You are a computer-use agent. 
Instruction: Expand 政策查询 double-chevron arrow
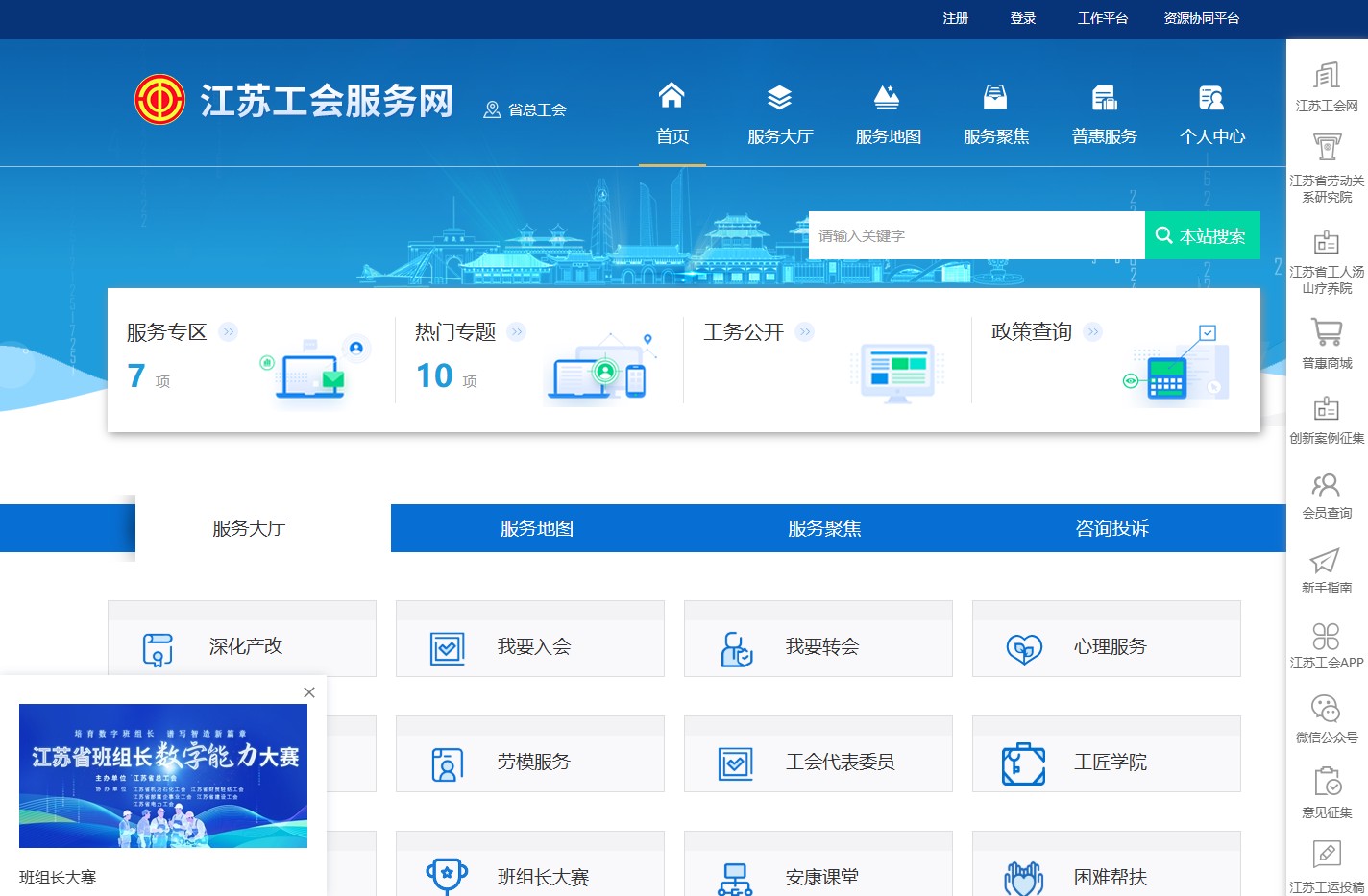pos(1092,332)
